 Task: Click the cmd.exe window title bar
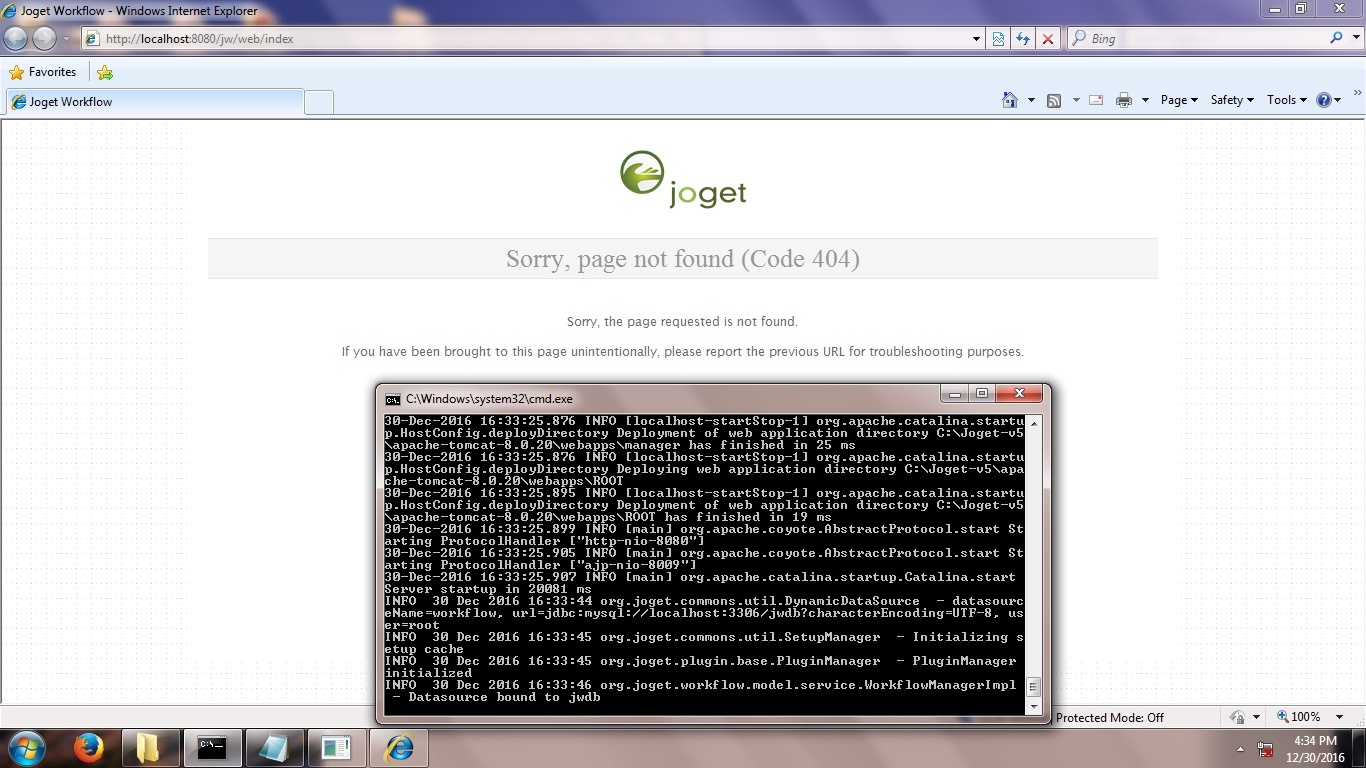(x=660, y=398)
